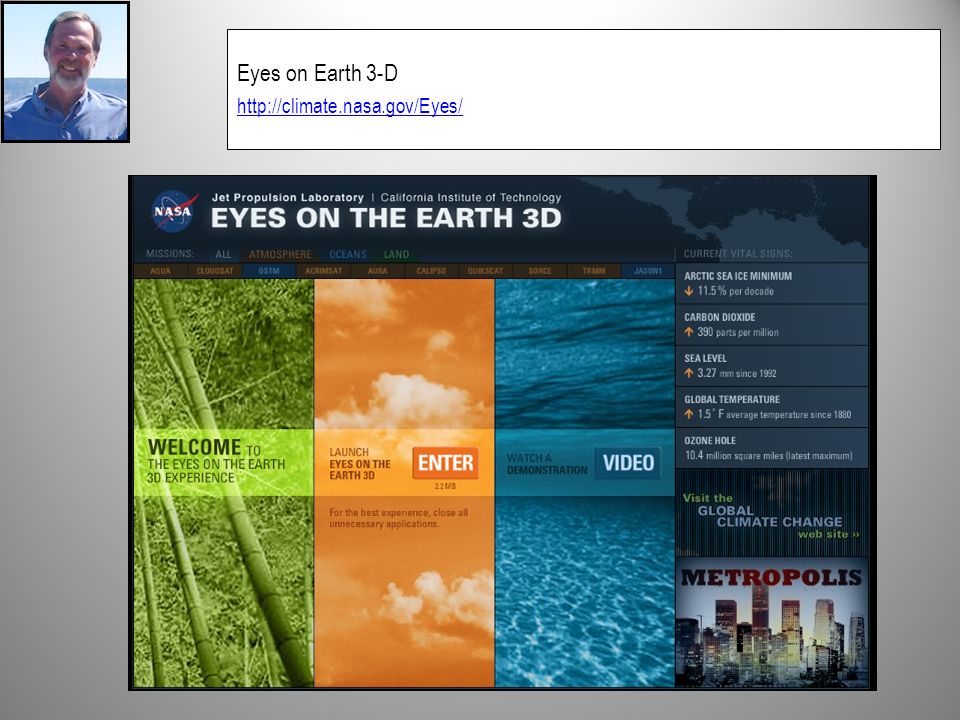The image size is (960, 720).
Task: Click 'For the best experience' note text
Action: point(399,518)
